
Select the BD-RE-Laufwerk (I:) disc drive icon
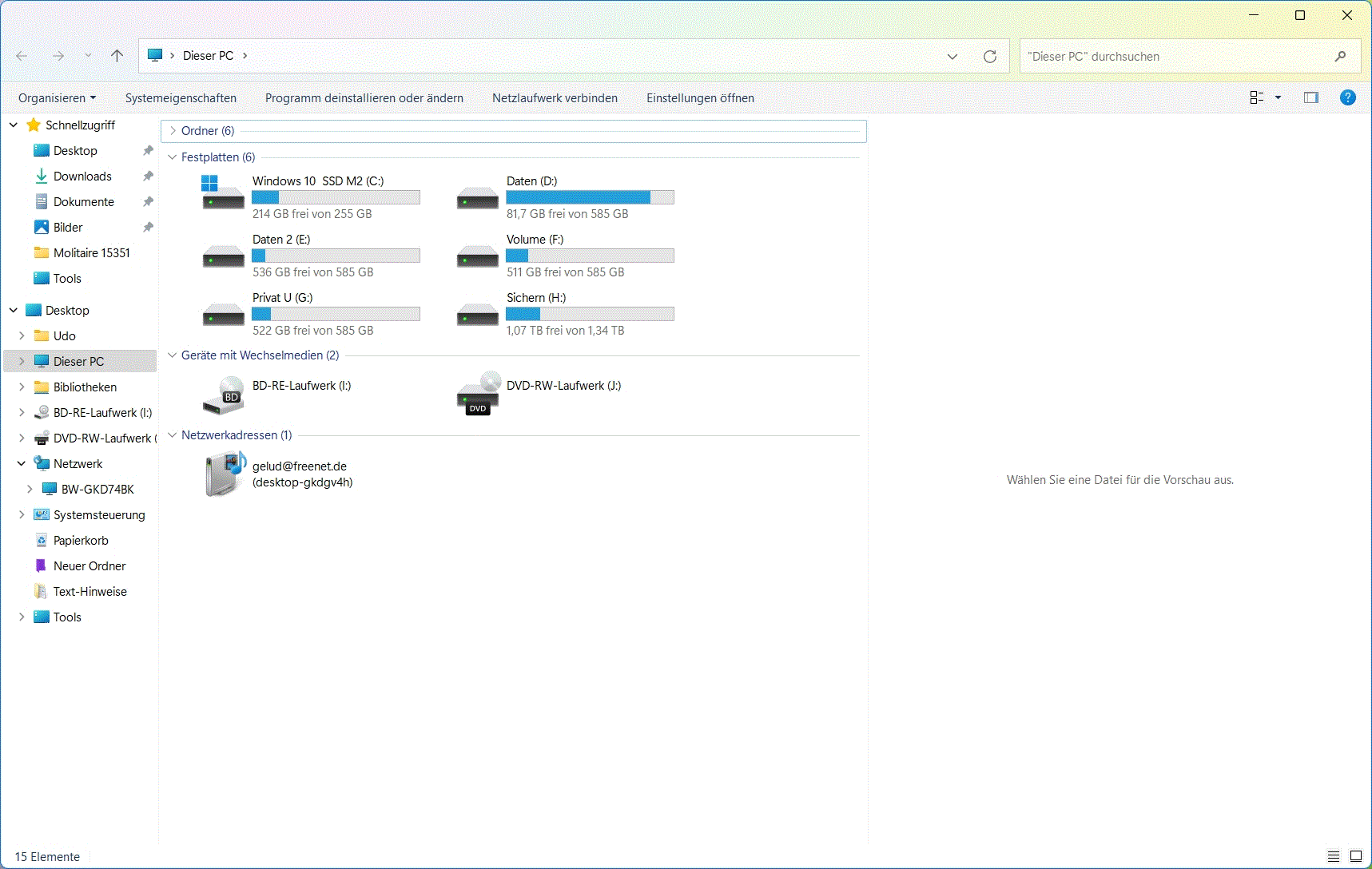pos(223,395)
